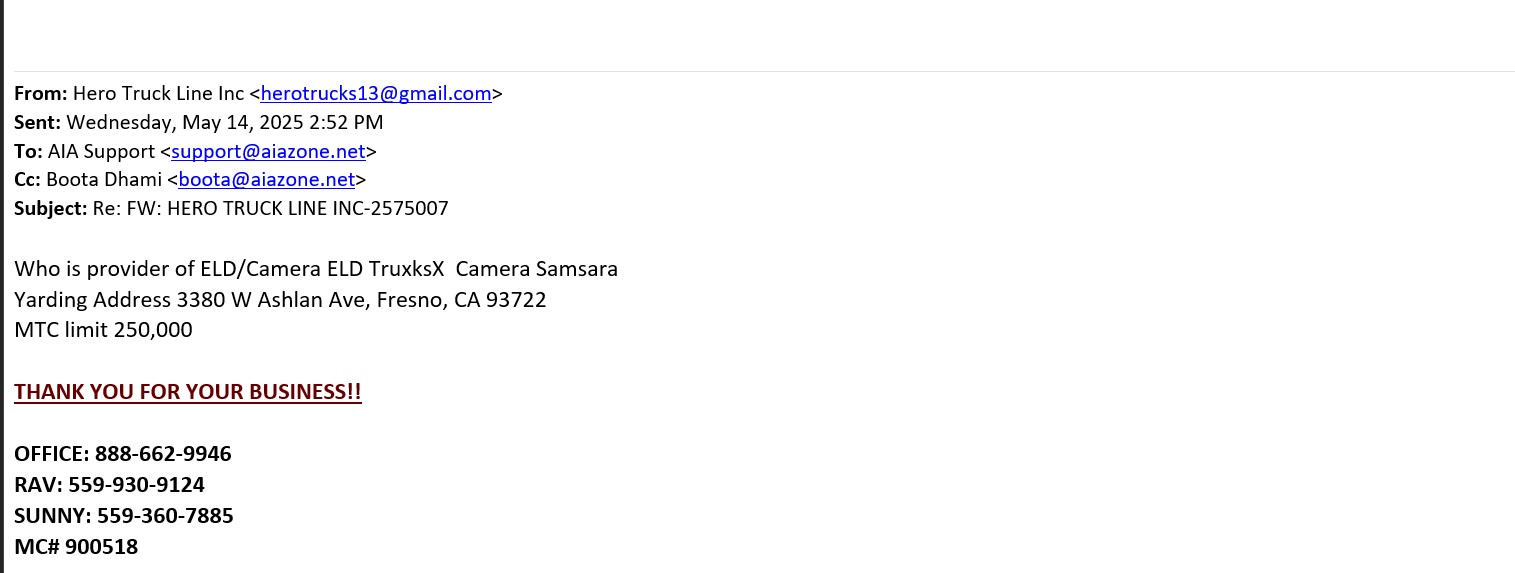The height and width of the screenshot is (573, 1515).
Task: Open the herotrucks13@gmail.com sender link
Action: pos(375,94)
